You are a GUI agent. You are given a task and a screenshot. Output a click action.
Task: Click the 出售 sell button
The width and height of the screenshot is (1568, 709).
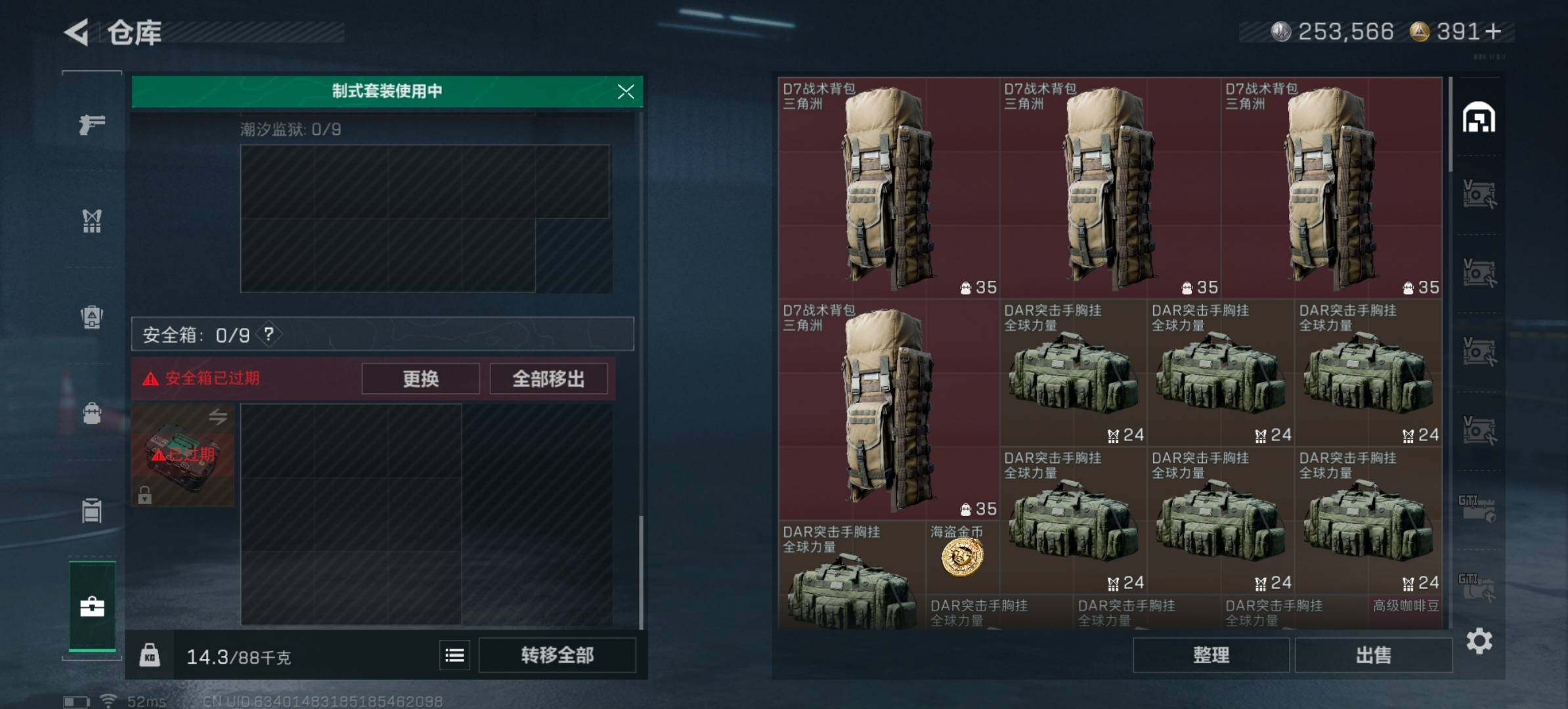1374,655
